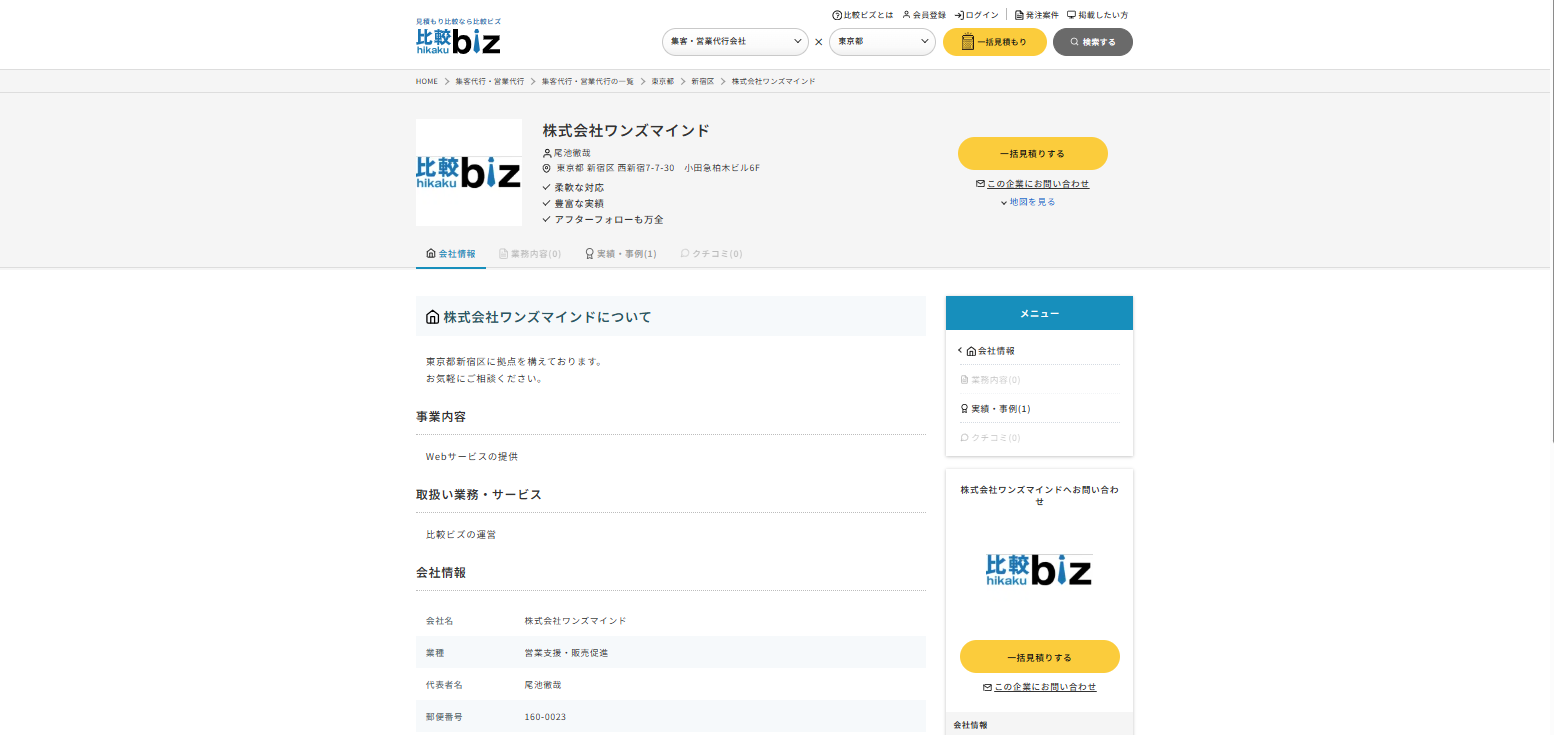Click the 株式会社ワンズマインド company title
1554x735 pixels.
click(626, 130)
